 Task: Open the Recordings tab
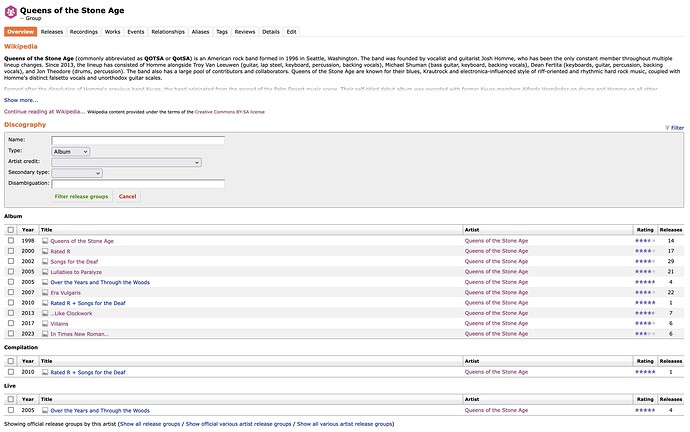click(84, 32)
